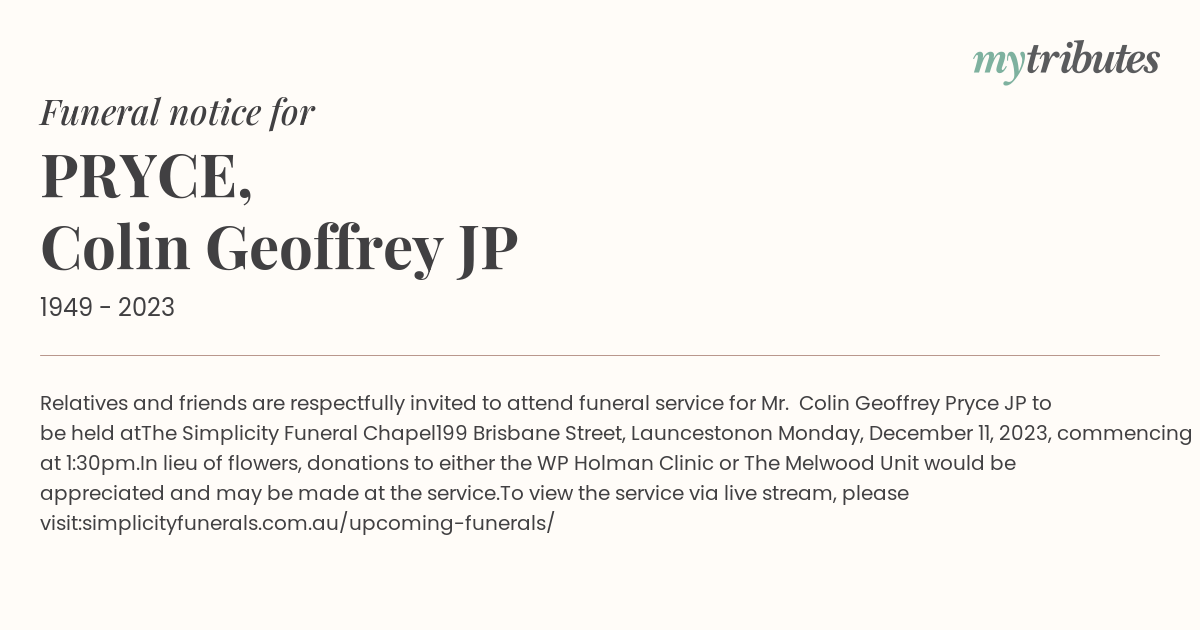Select the years 1949 - 2023

click(x=107, y=308)
